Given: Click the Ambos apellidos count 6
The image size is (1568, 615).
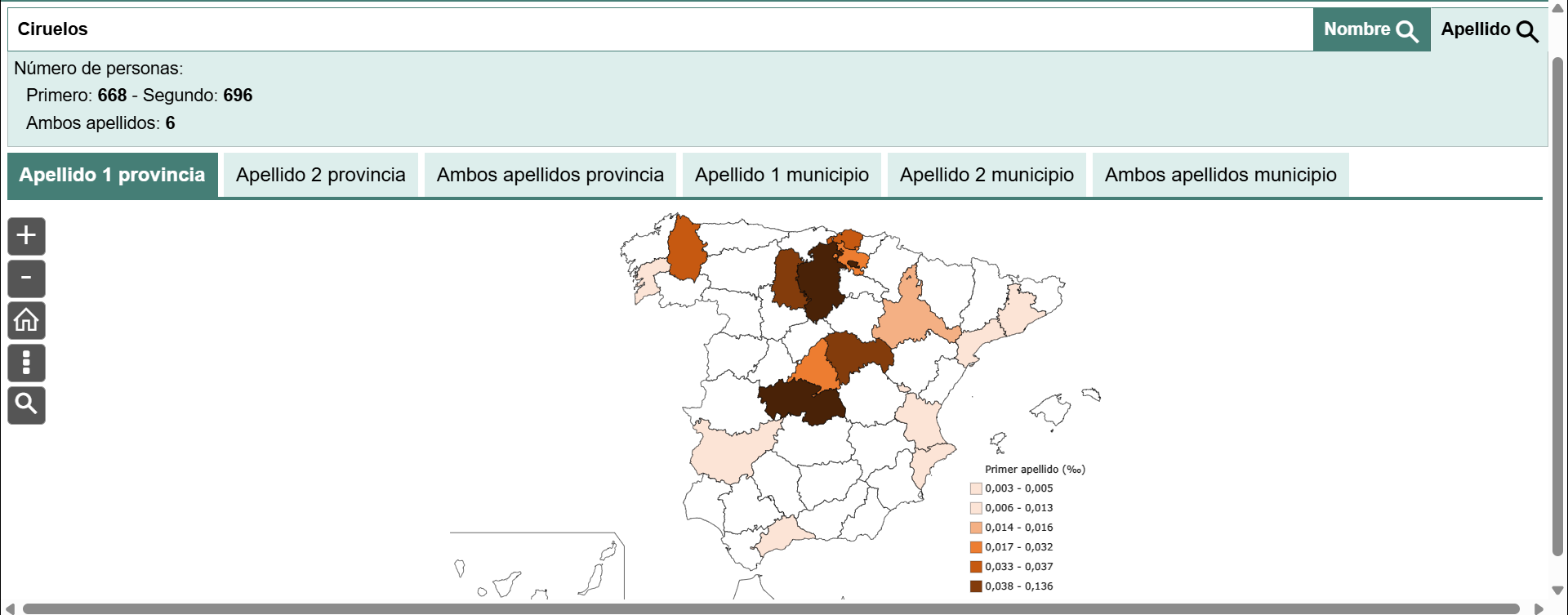Looking at the screenshot, I should click(170, 123).
